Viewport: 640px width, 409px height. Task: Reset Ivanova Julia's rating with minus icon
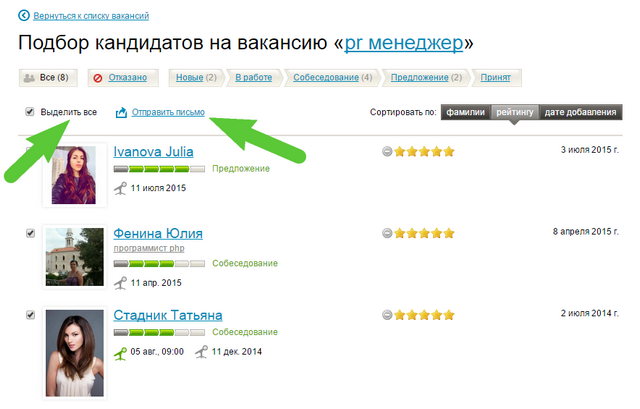(387, 151)
